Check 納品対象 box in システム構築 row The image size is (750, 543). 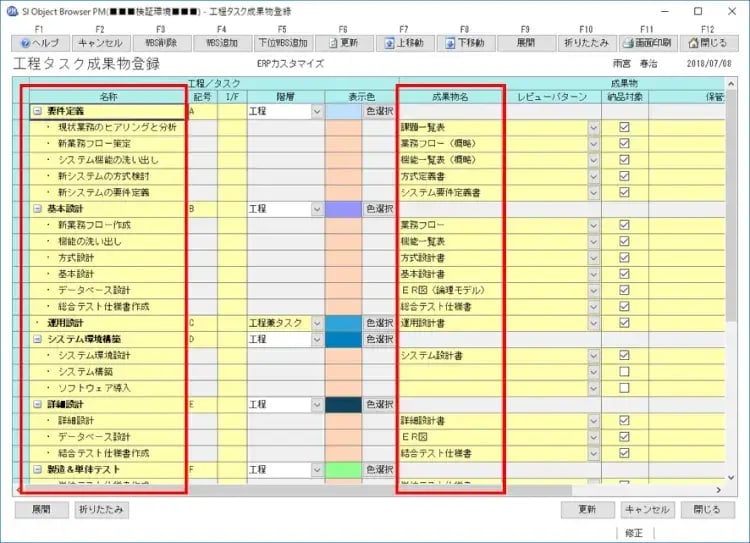624,372
